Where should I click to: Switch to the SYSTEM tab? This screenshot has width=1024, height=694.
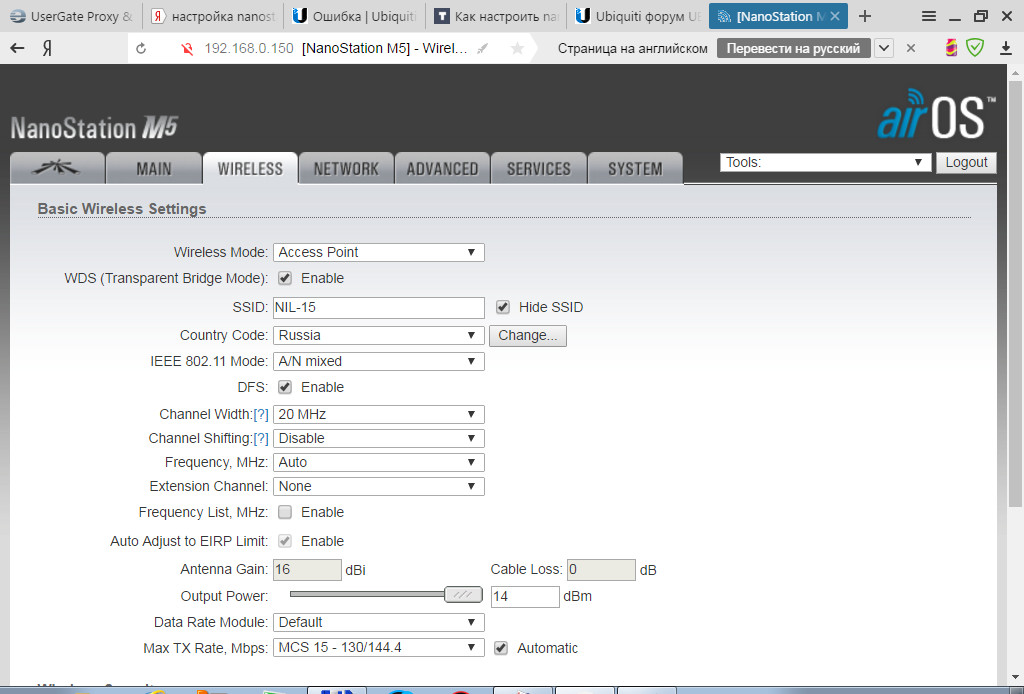(x=635, y=168)
